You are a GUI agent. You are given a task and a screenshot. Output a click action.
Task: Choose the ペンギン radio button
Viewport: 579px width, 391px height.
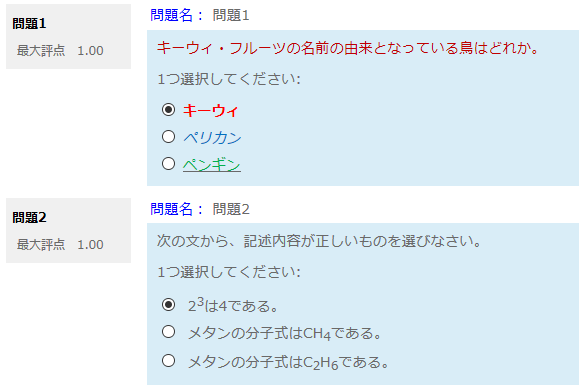coord(168,164)
